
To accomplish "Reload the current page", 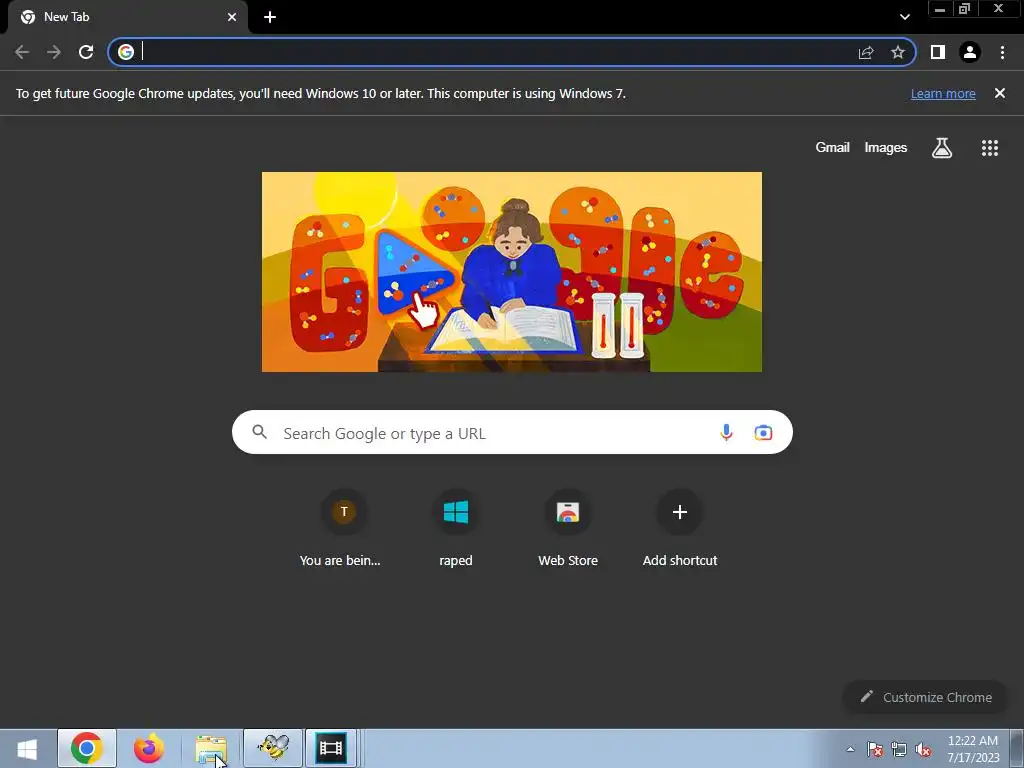I will (86, 52).
